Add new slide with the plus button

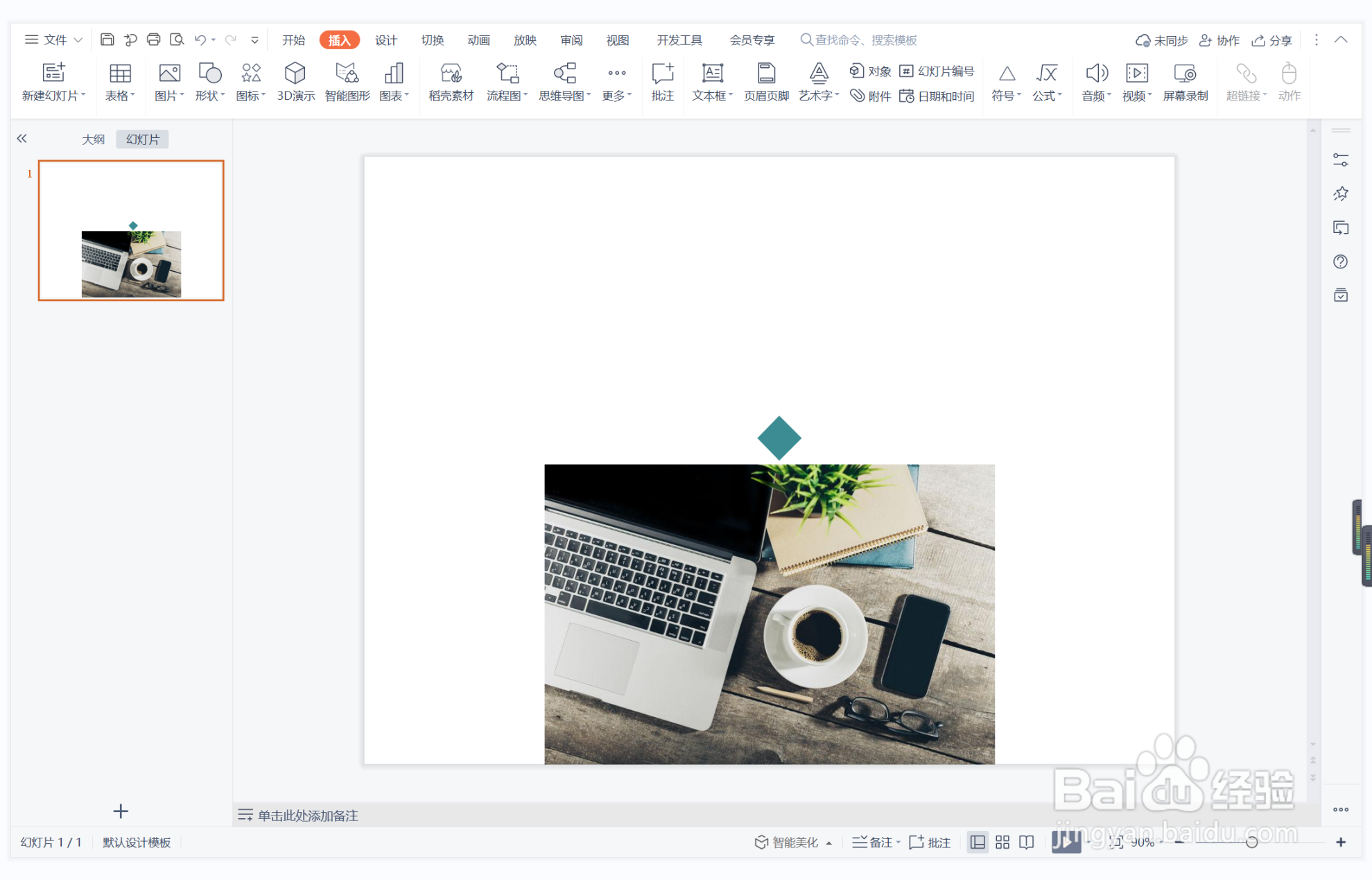(121, 811)
